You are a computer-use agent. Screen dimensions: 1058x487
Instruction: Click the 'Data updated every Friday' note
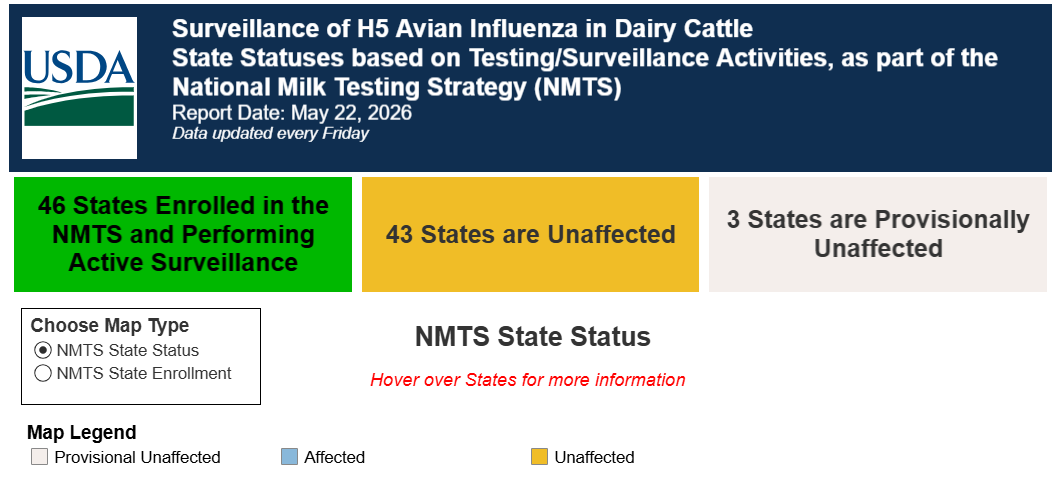pos(271,134)
